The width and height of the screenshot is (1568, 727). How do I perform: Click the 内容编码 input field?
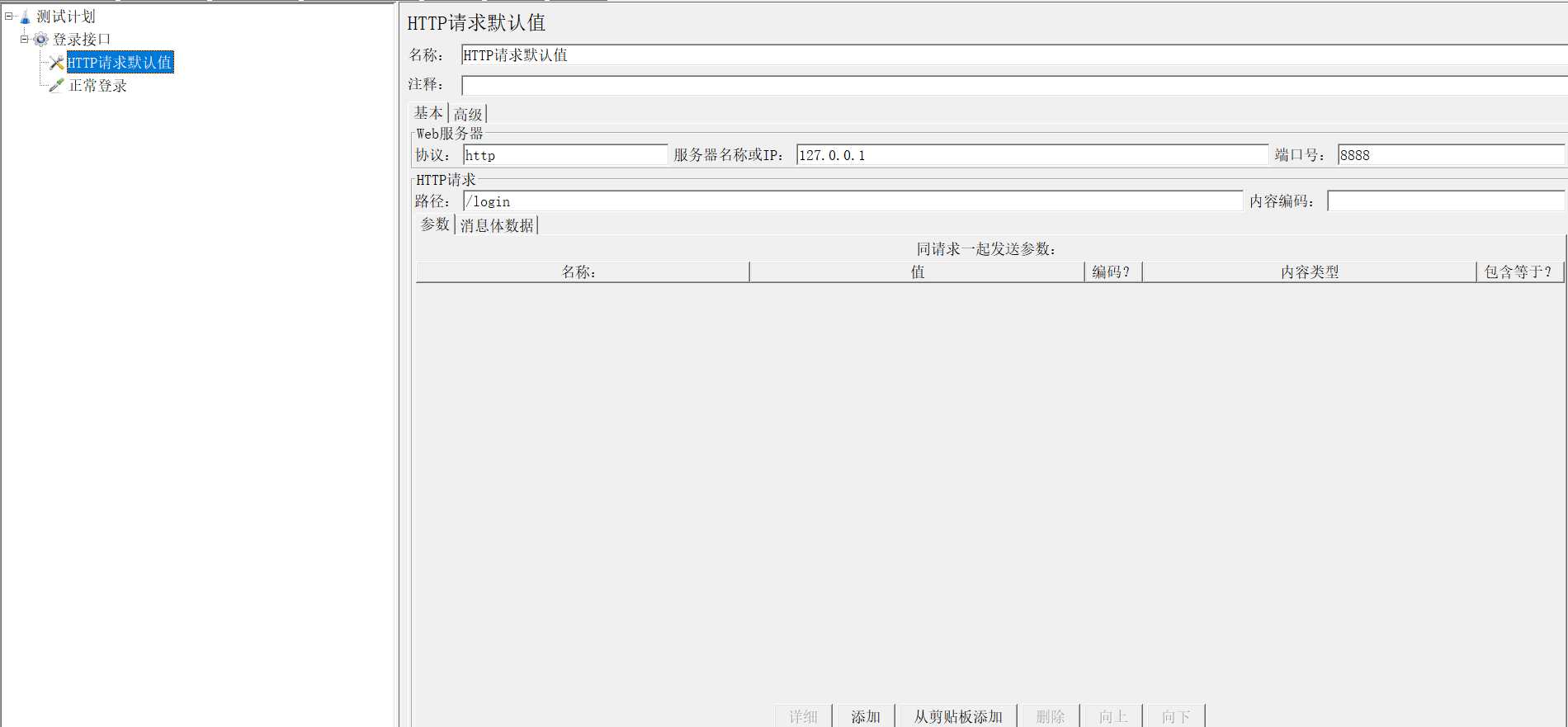pyautogui.click(x=1446, y=201)
